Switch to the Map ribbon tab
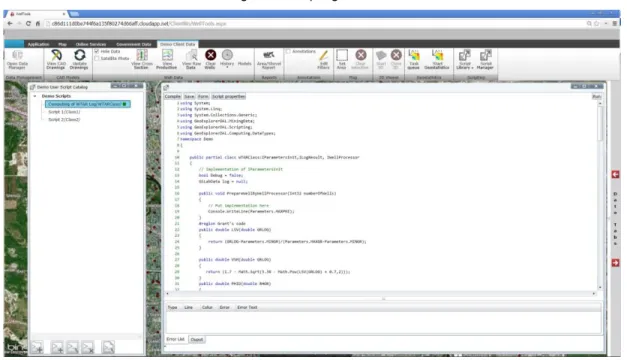 (62, 44)
